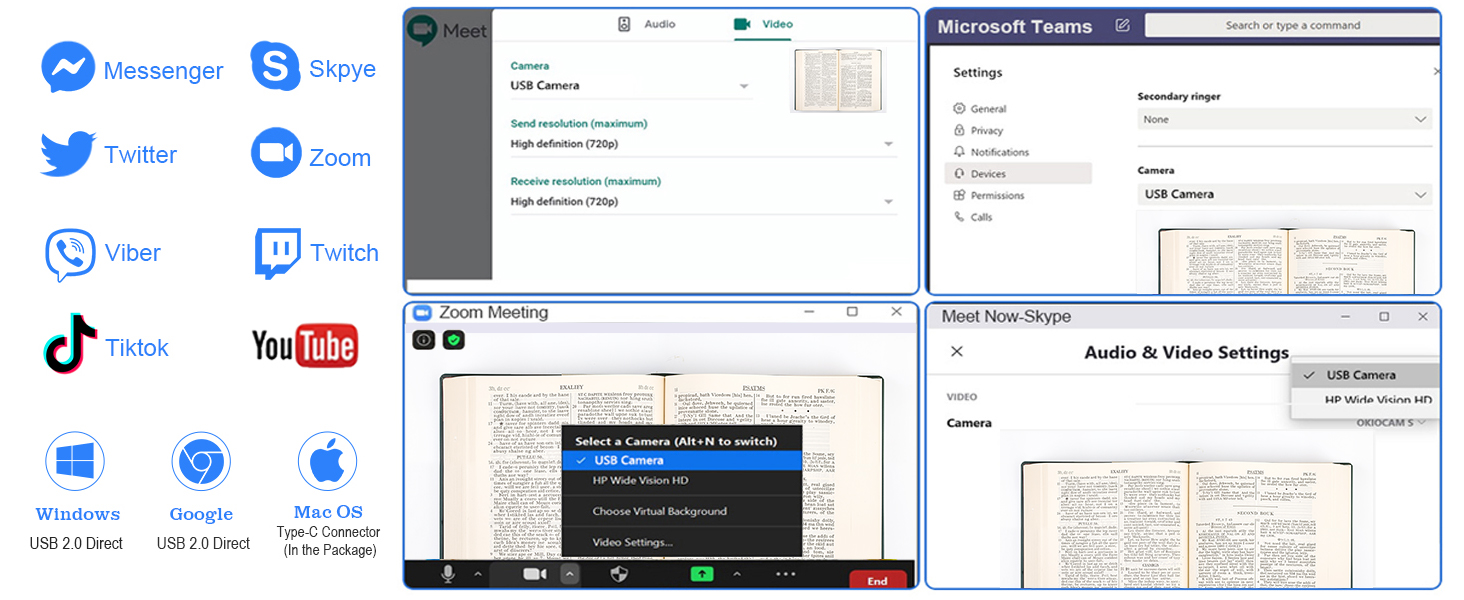The height and width of the screenshot is (600, 1464).
Task: Select HP Wide Vision HD in Skype list
Action: (x=1364, y=400)
